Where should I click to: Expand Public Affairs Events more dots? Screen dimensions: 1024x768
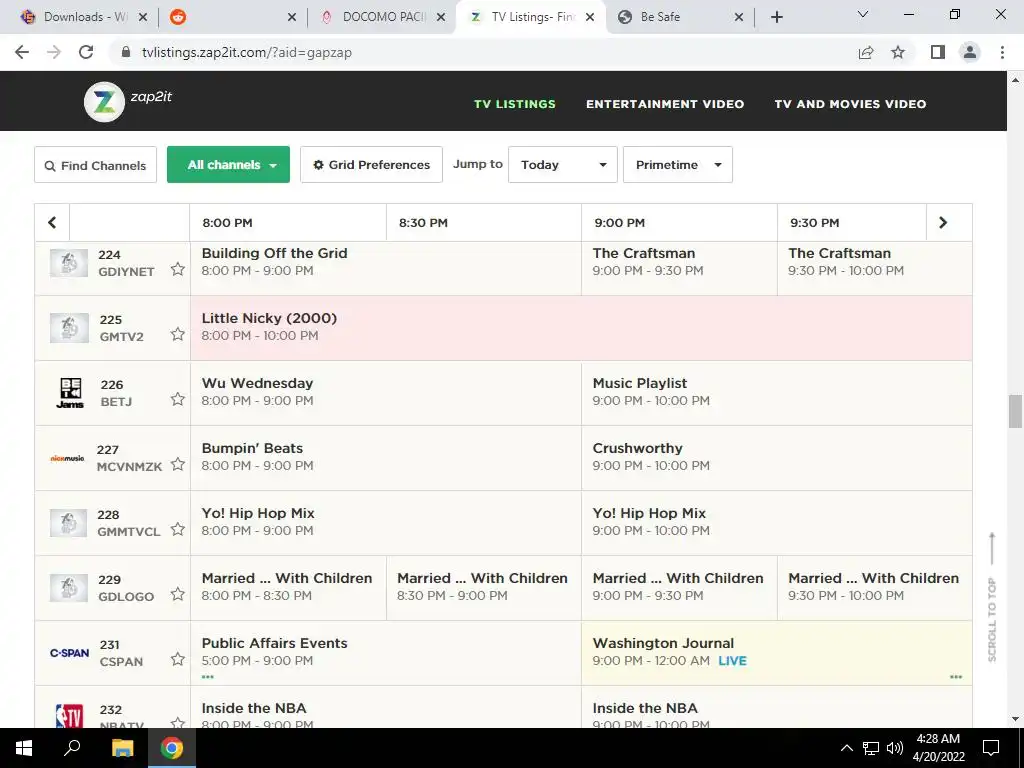[x=208, y=677]
